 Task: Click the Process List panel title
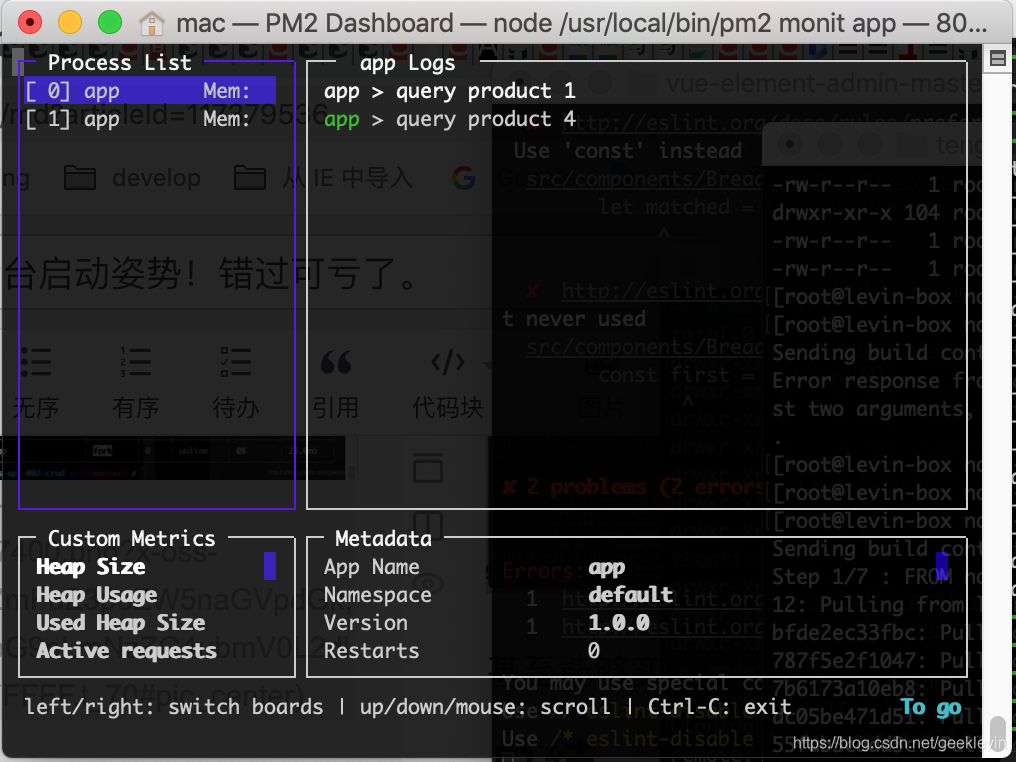pyautogui.click(x=120, y=62)
